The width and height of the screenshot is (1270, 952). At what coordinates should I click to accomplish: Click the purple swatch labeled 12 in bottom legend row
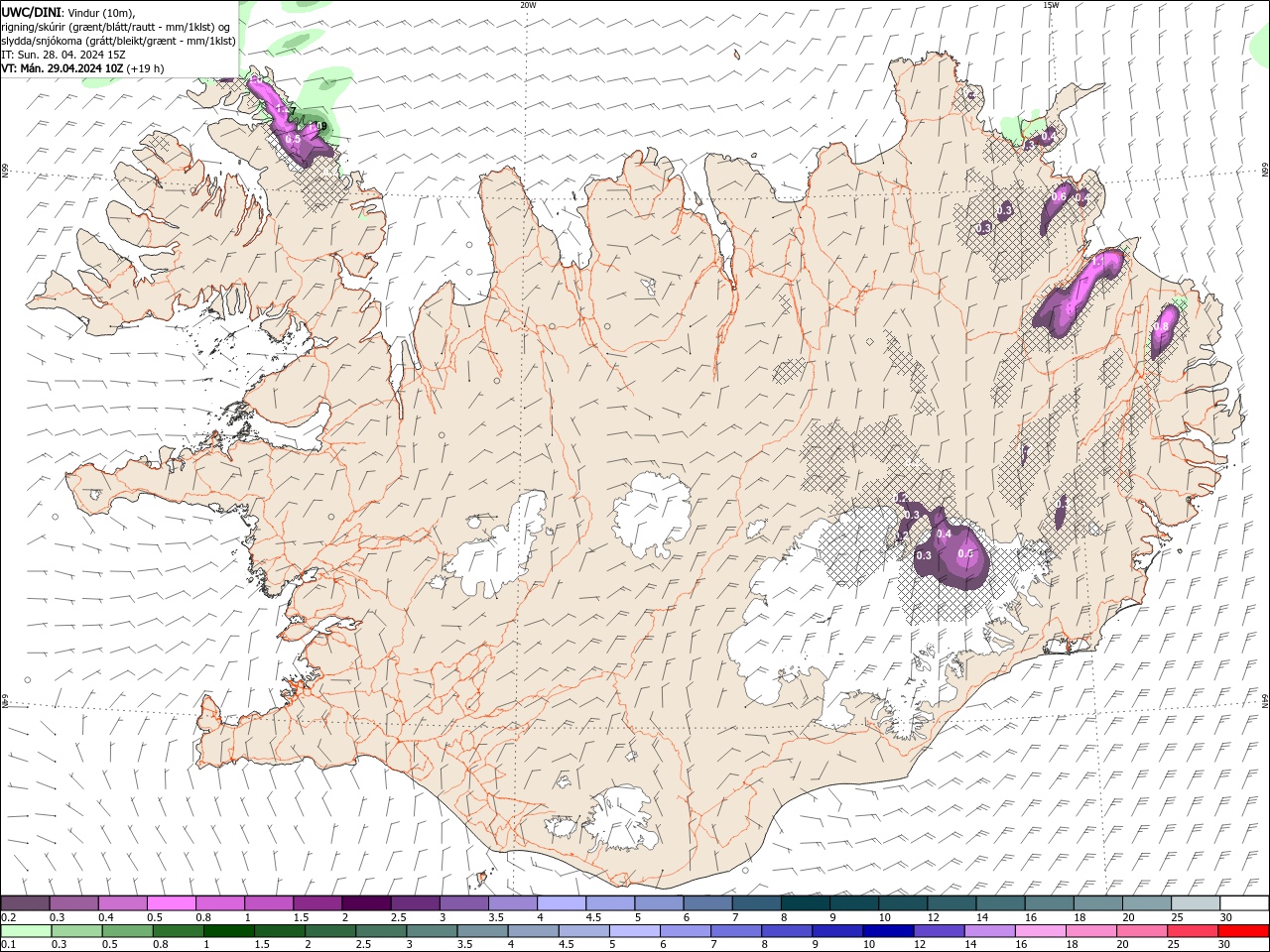pos(939,931)
